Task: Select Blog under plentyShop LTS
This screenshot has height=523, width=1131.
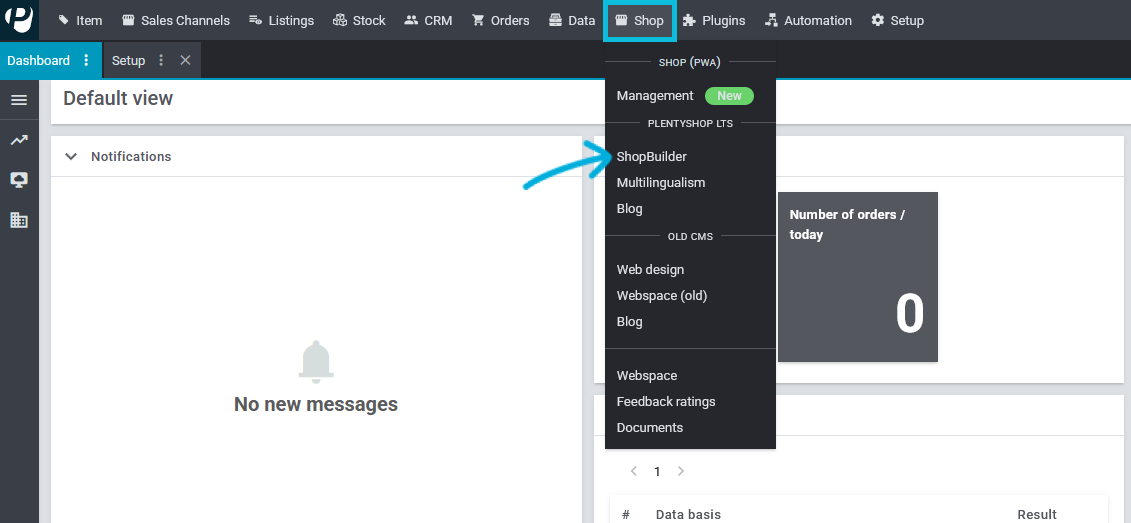Action: point(630,208)
